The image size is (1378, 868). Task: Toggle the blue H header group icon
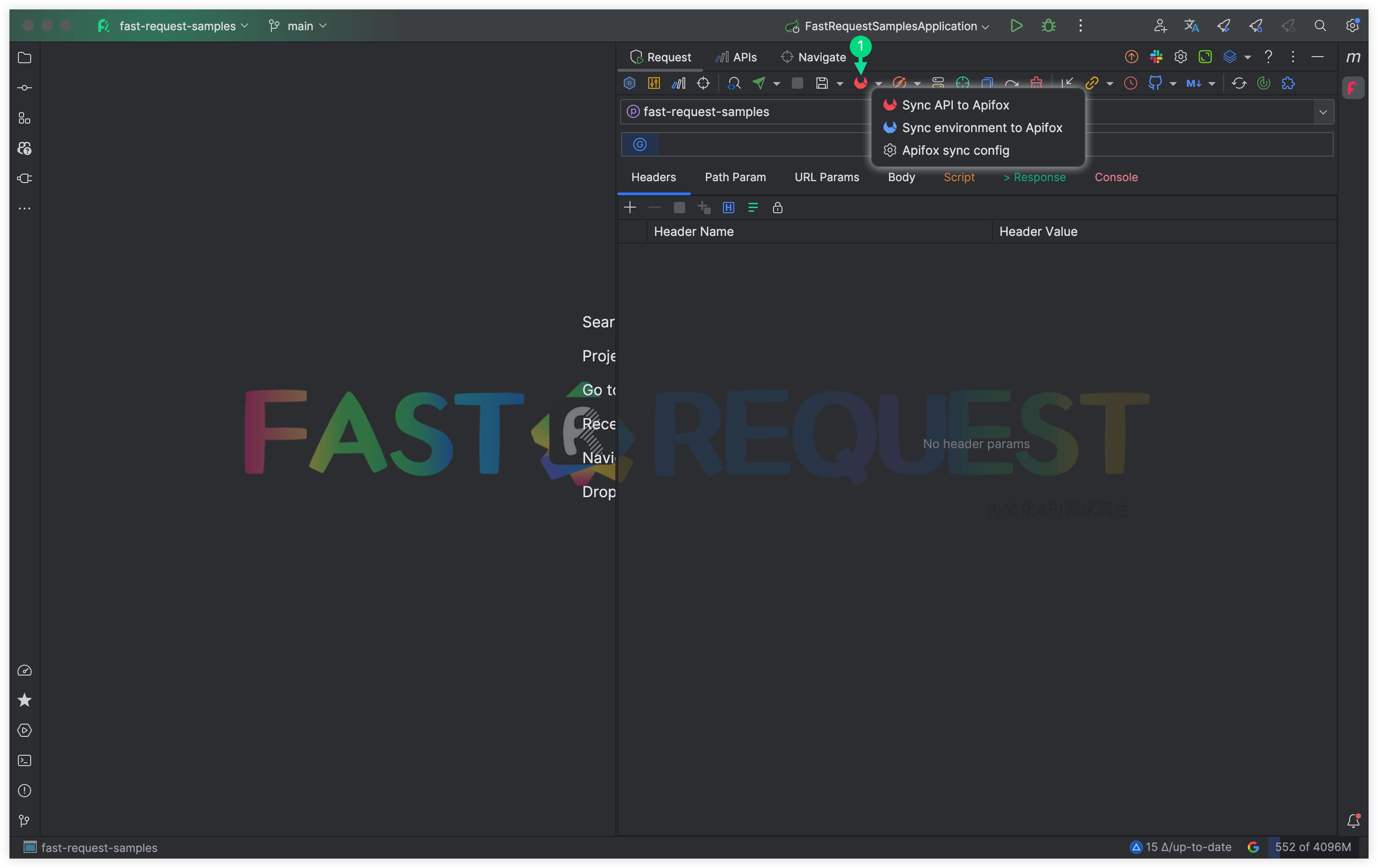(728, 208)
